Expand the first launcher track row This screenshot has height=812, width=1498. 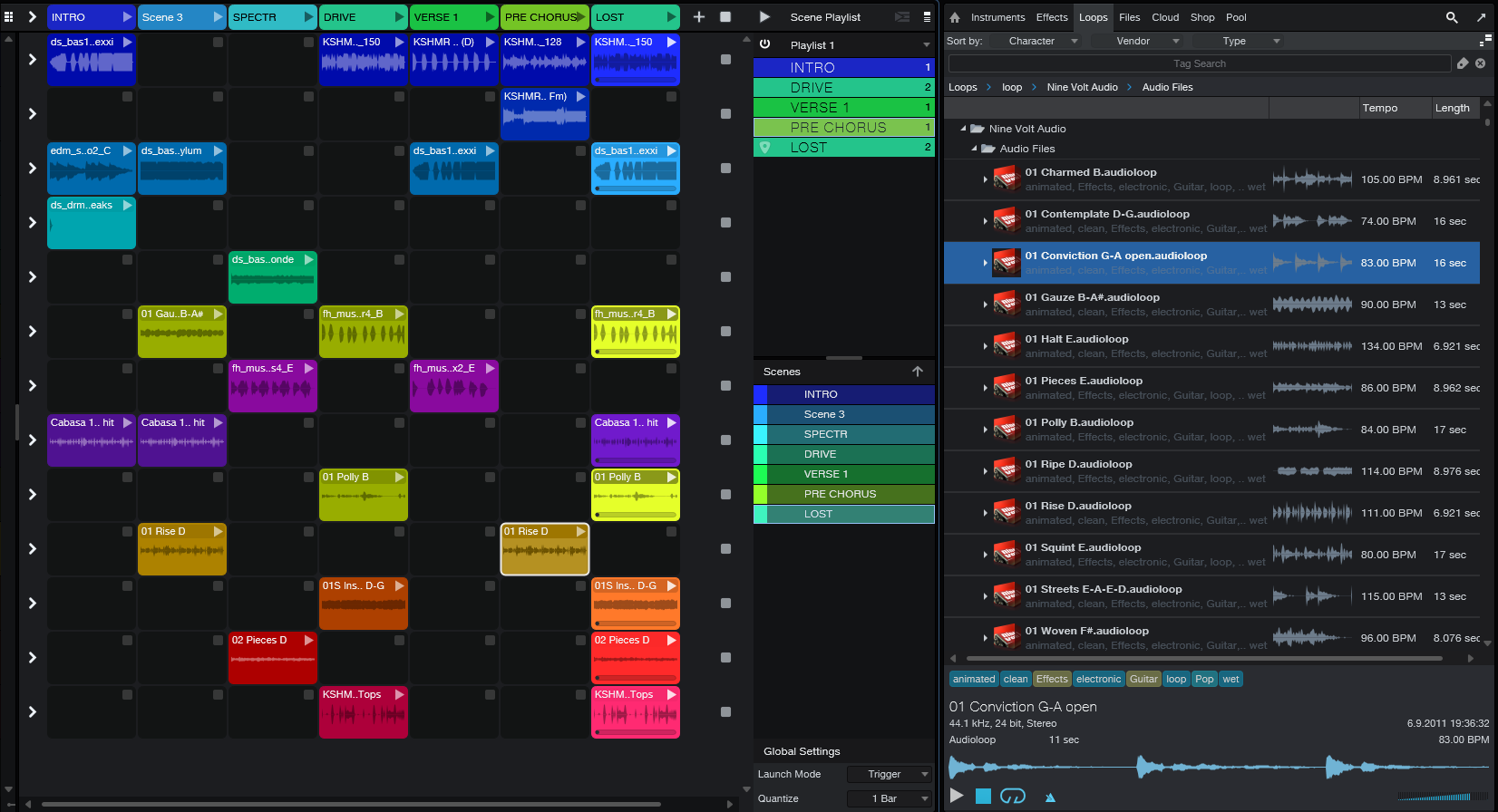point(32,60)
